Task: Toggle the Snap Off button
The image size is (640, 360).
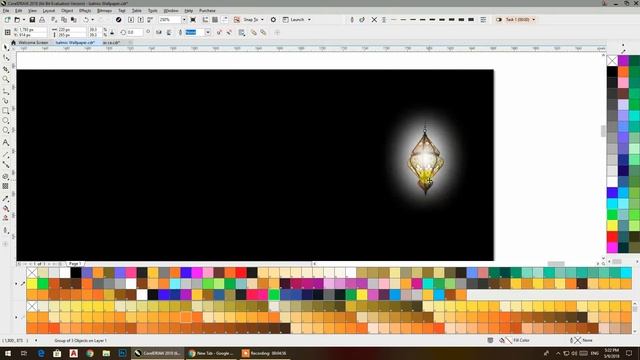Action: point(237,20)
